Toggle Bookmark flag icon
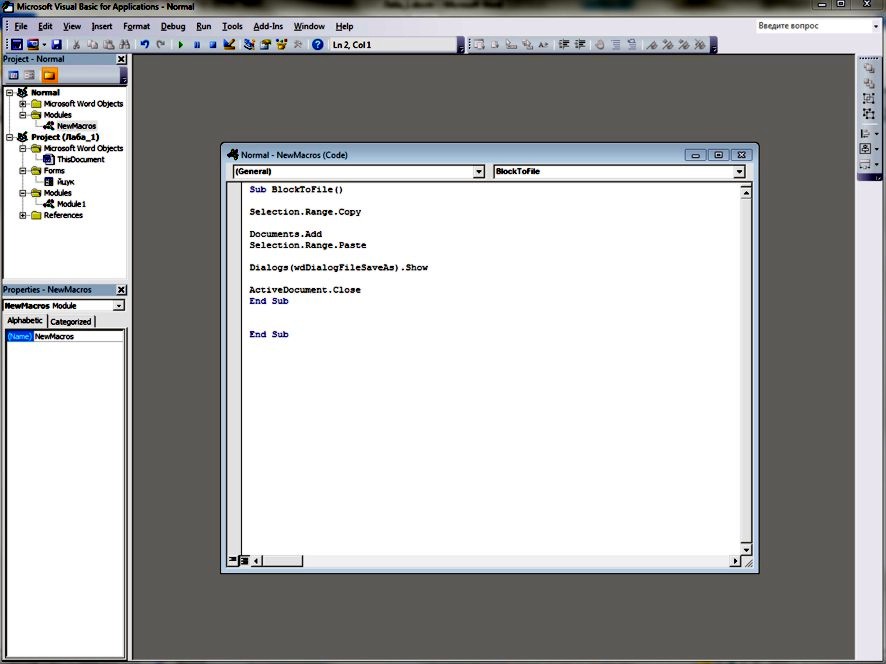 [652, 44]
